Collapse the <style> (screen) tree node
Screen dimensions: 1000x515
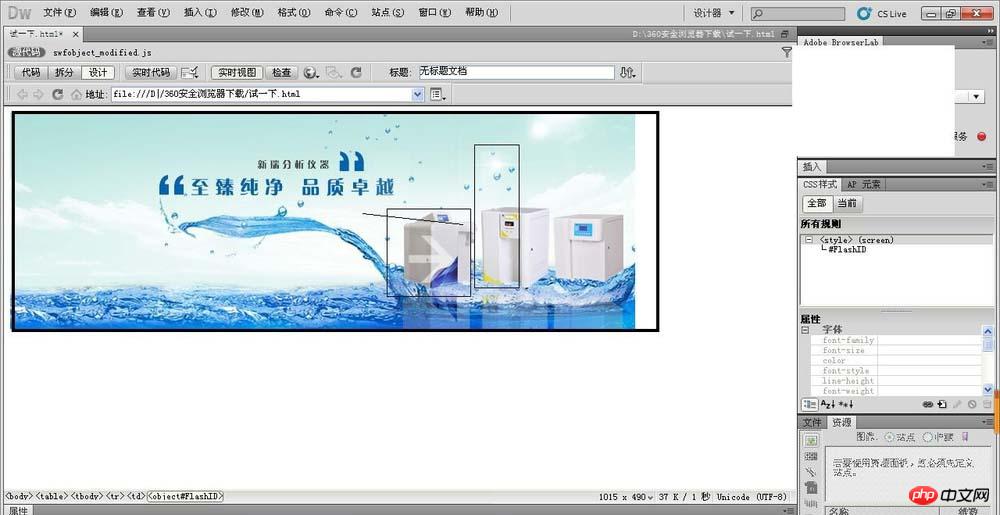[x=808, y=240]
